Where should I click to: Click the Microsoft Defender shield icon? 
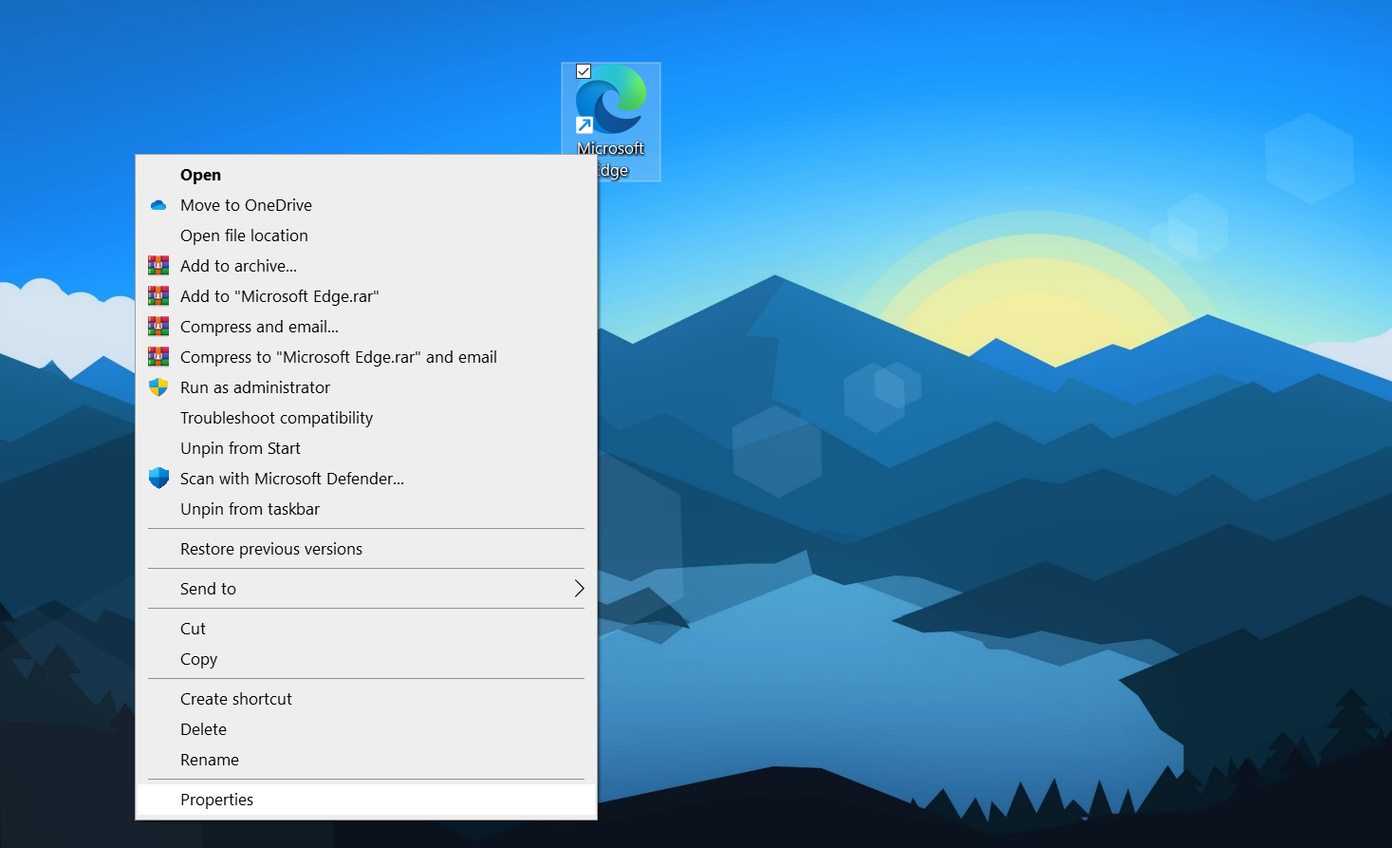[158, 479]
